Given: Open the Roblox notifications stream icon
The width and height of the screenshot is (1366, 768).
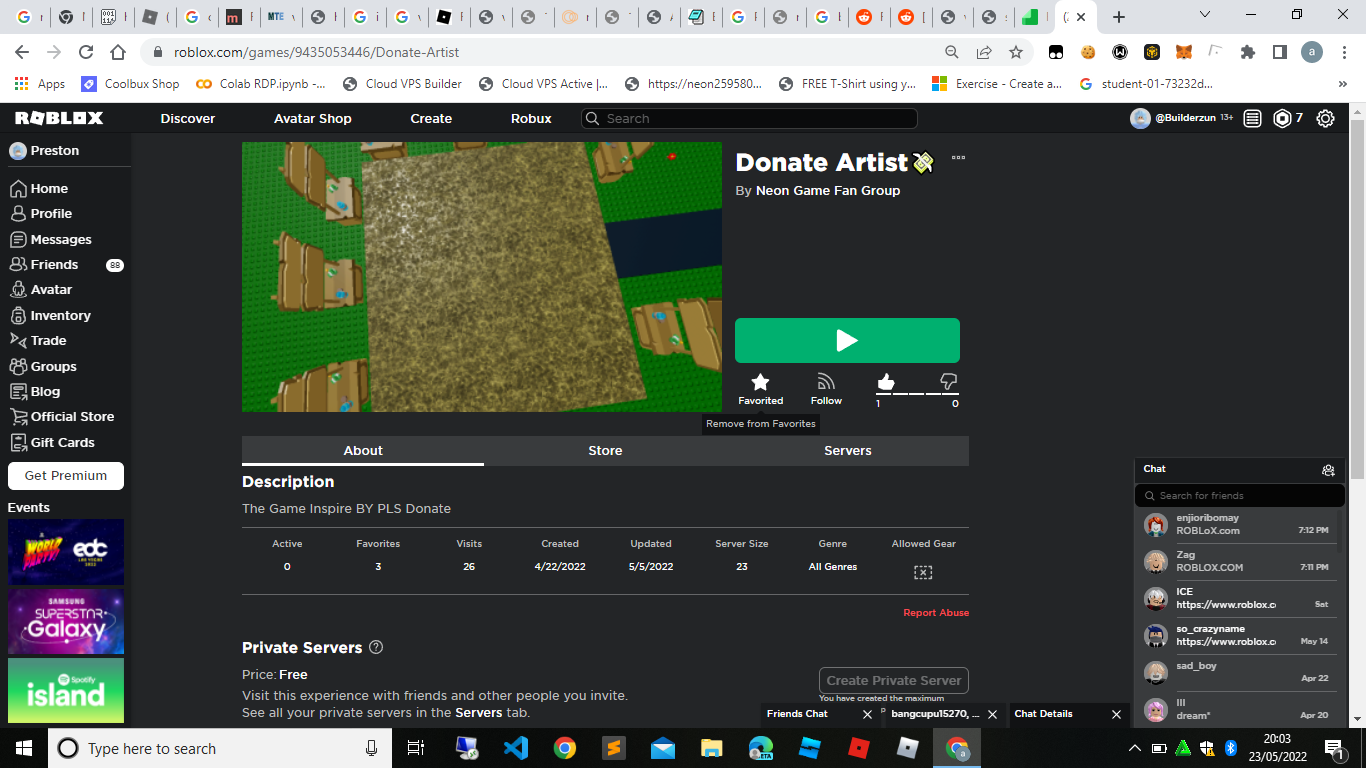Looking at the screenshot, I should click(x=1252, y=118).
